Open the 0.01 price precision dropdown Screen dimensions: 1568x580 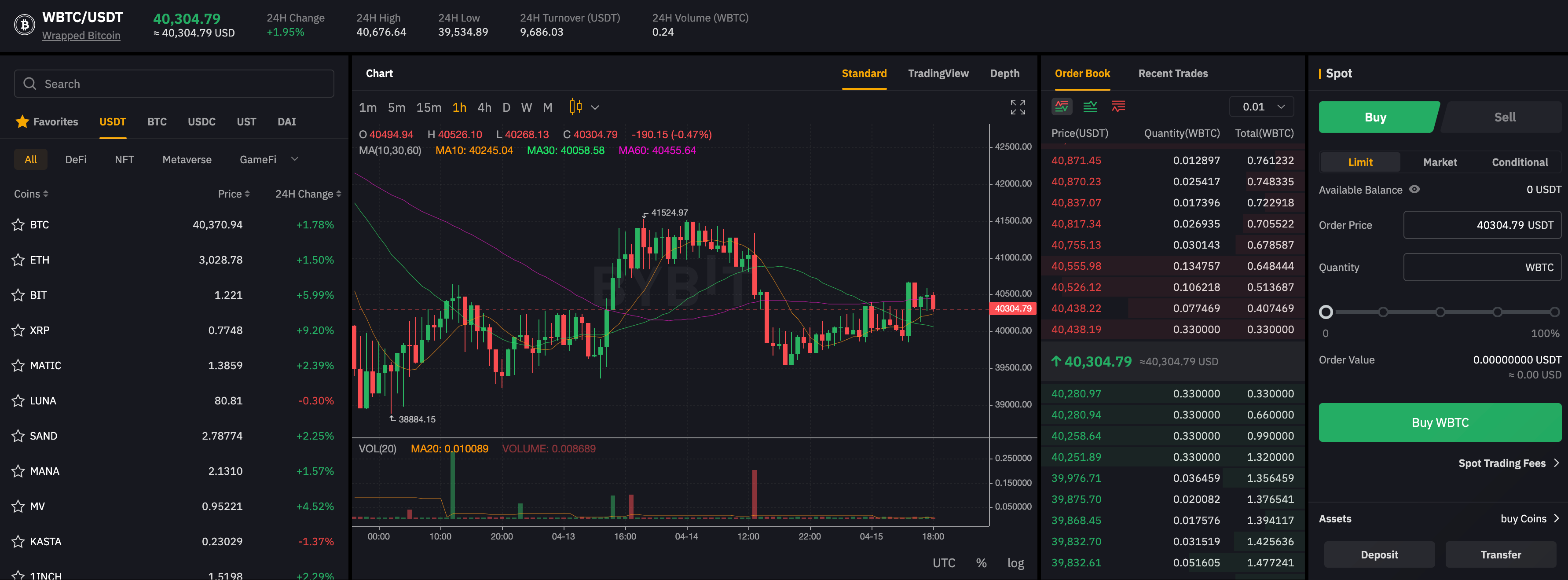coord(1261,107)
